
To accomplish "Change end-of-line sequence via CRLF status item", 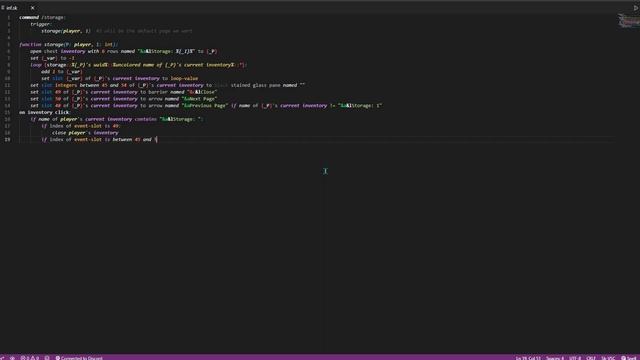I will [x=591, y=358].
